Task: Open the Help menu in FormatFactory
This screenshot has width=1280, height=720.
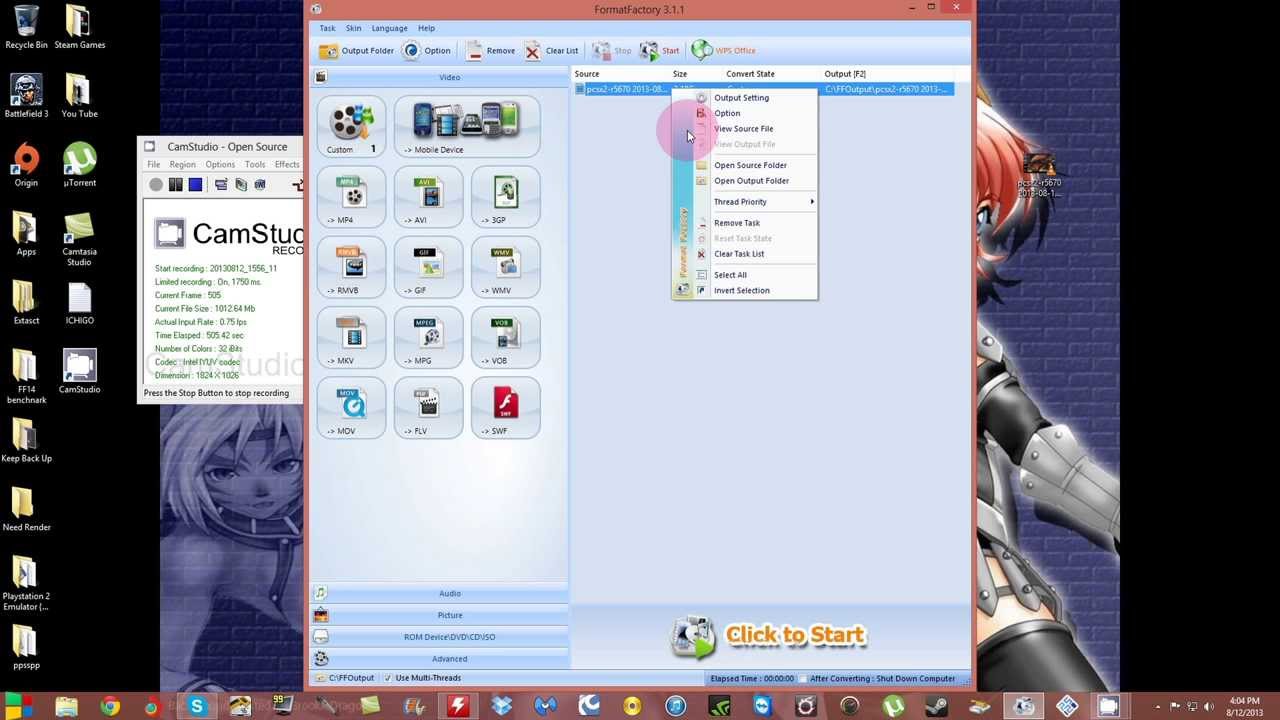Action: pos(426,28)
